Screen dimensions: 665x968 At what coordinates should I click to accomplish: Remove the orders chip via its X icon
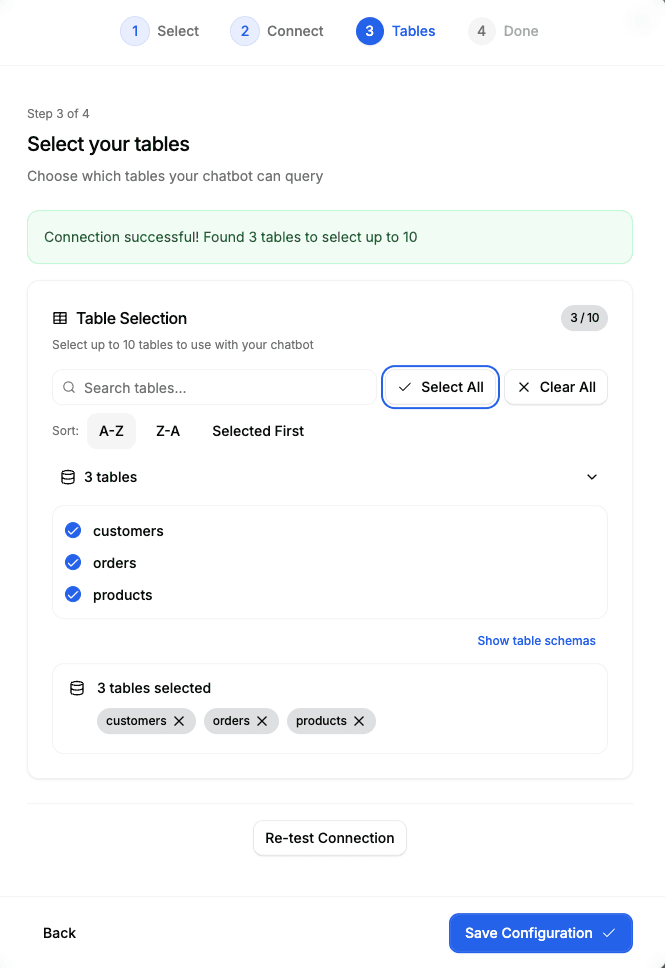263,720
